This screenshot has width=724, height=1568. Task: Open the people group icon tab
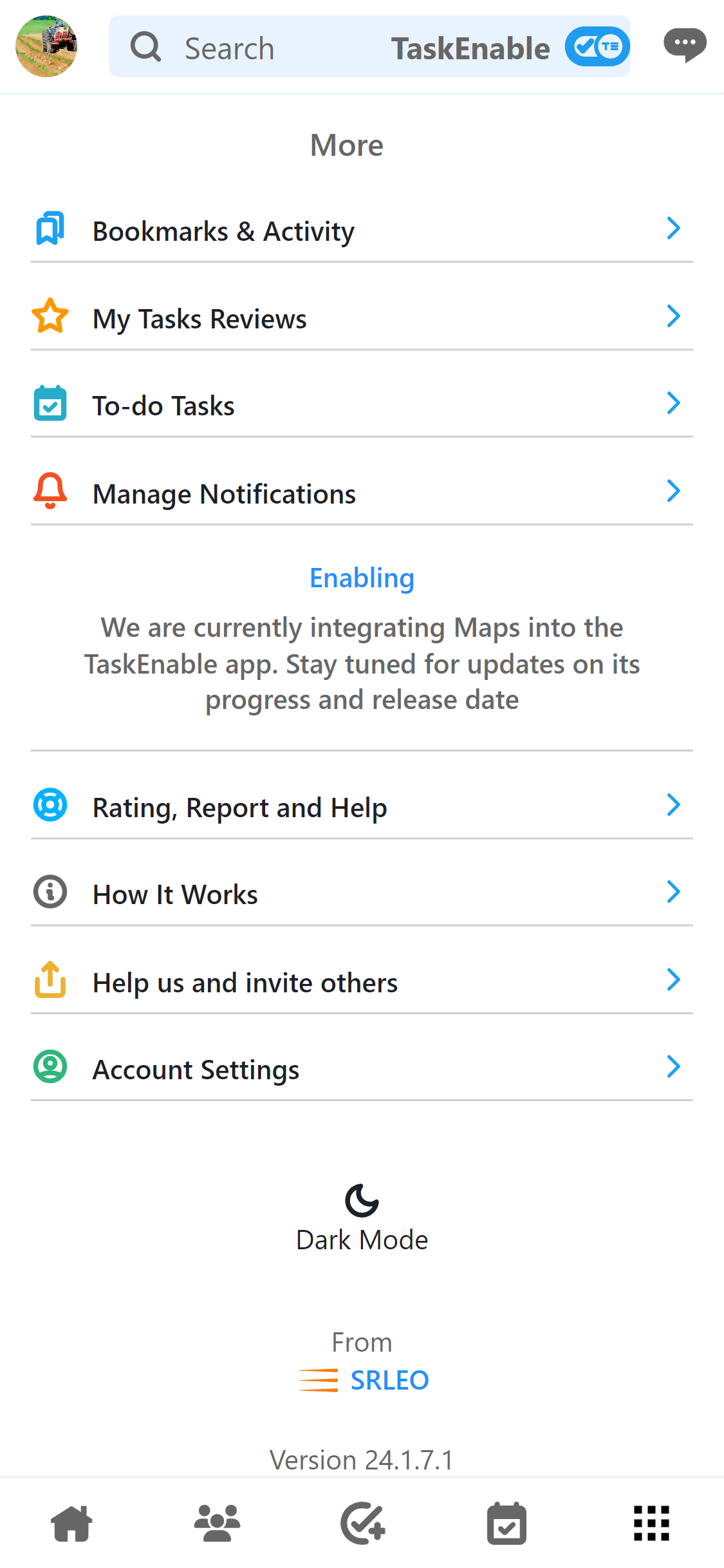point(217,1523)
